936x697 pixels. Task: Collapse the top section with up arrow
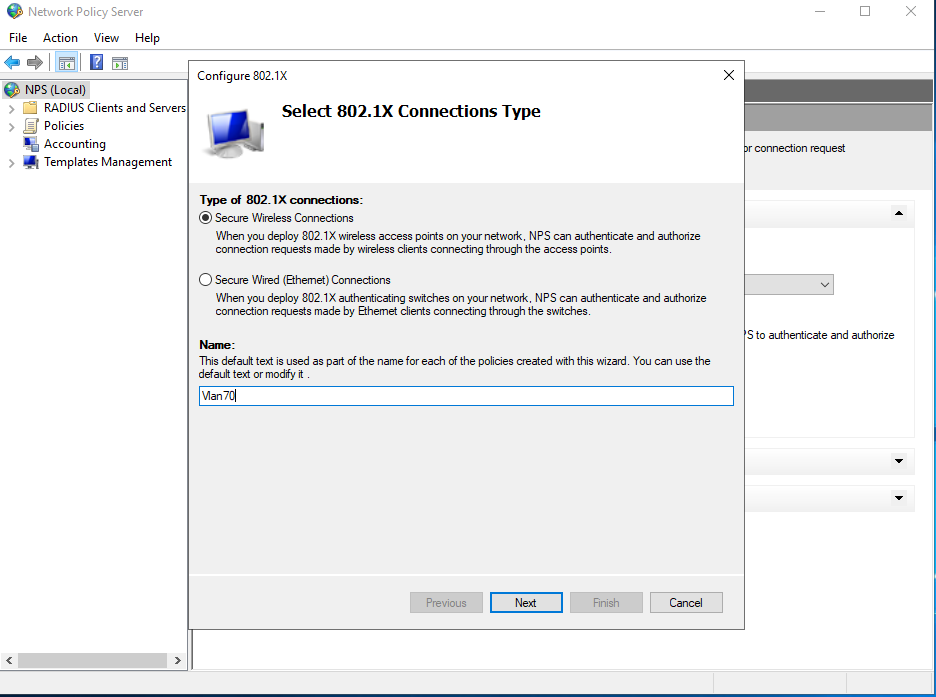pyautogui.click(x=899, y=213)
